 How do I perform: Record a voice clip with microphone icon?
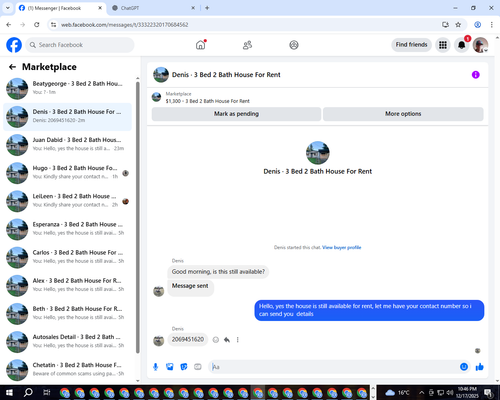(x=155, y=367)
